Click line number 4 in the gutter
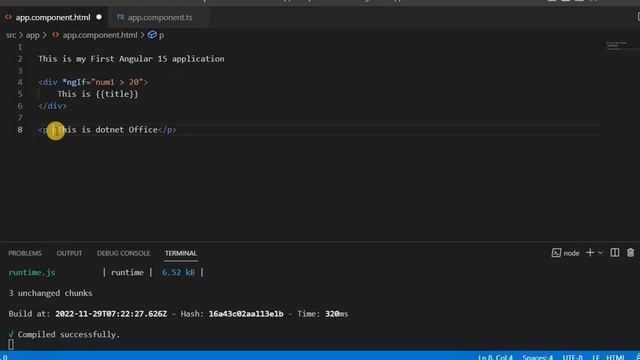 [20, 82]
